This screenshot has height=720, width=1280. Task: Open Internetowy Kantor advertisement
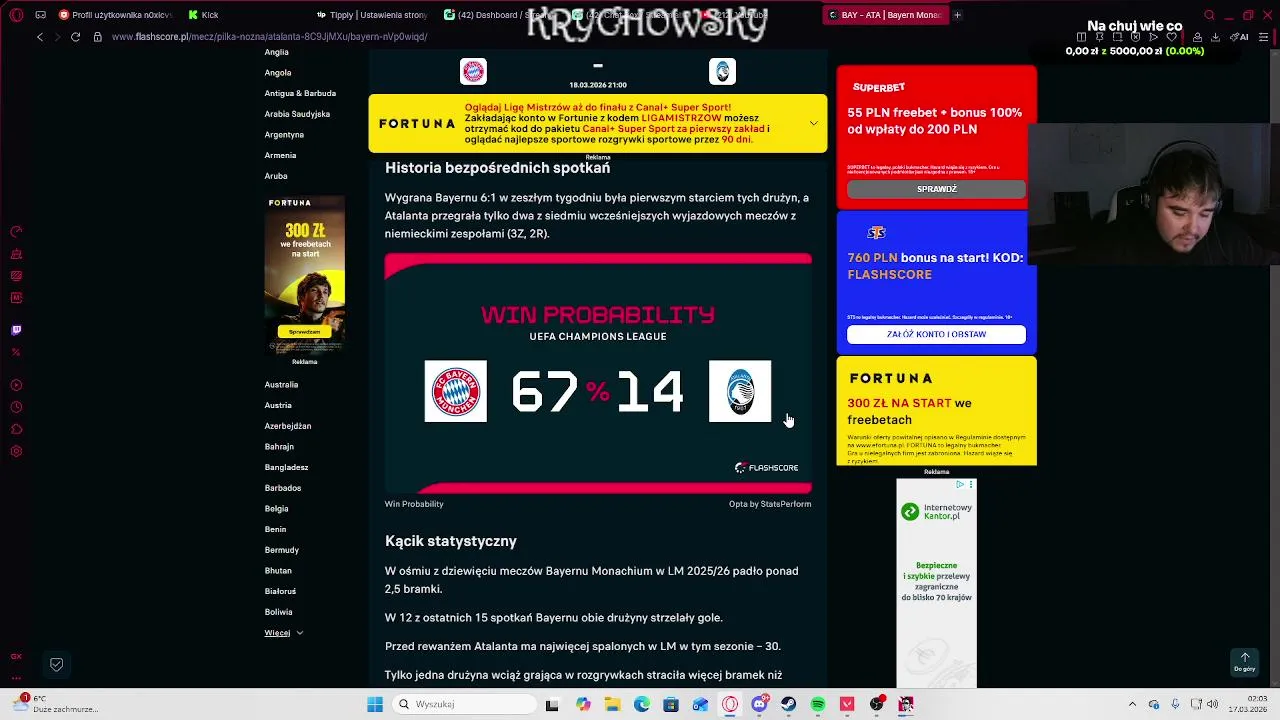coord(937,583)
